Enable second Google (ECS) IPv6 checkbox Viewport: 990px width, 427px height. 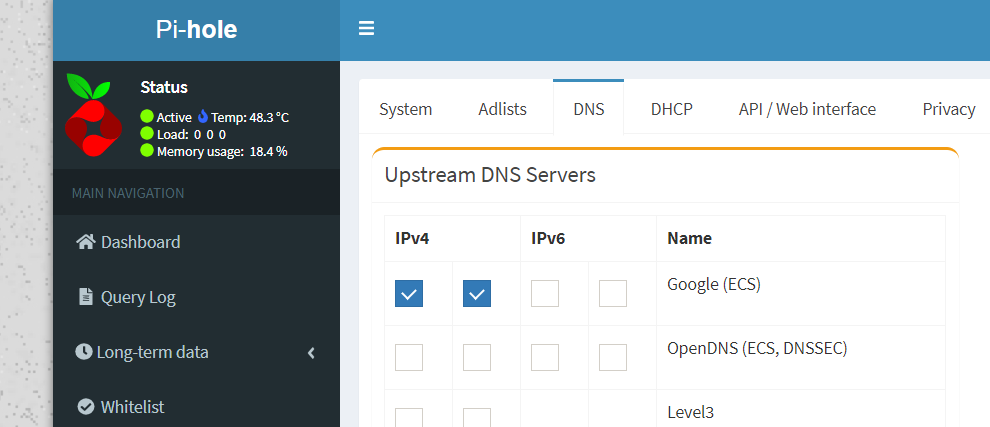[613, 294]
